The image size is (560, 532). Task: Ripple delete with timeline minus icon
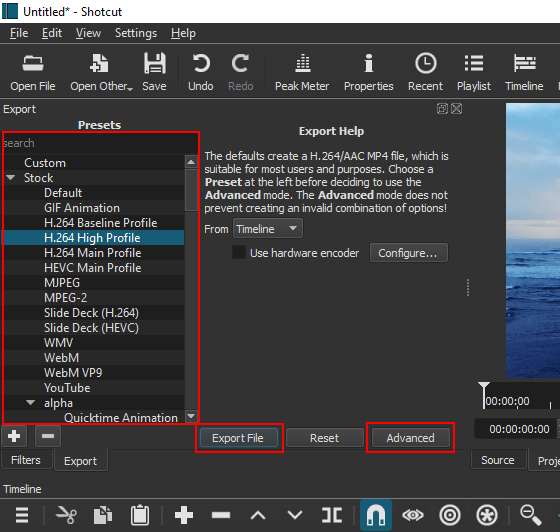coord(221,515)
